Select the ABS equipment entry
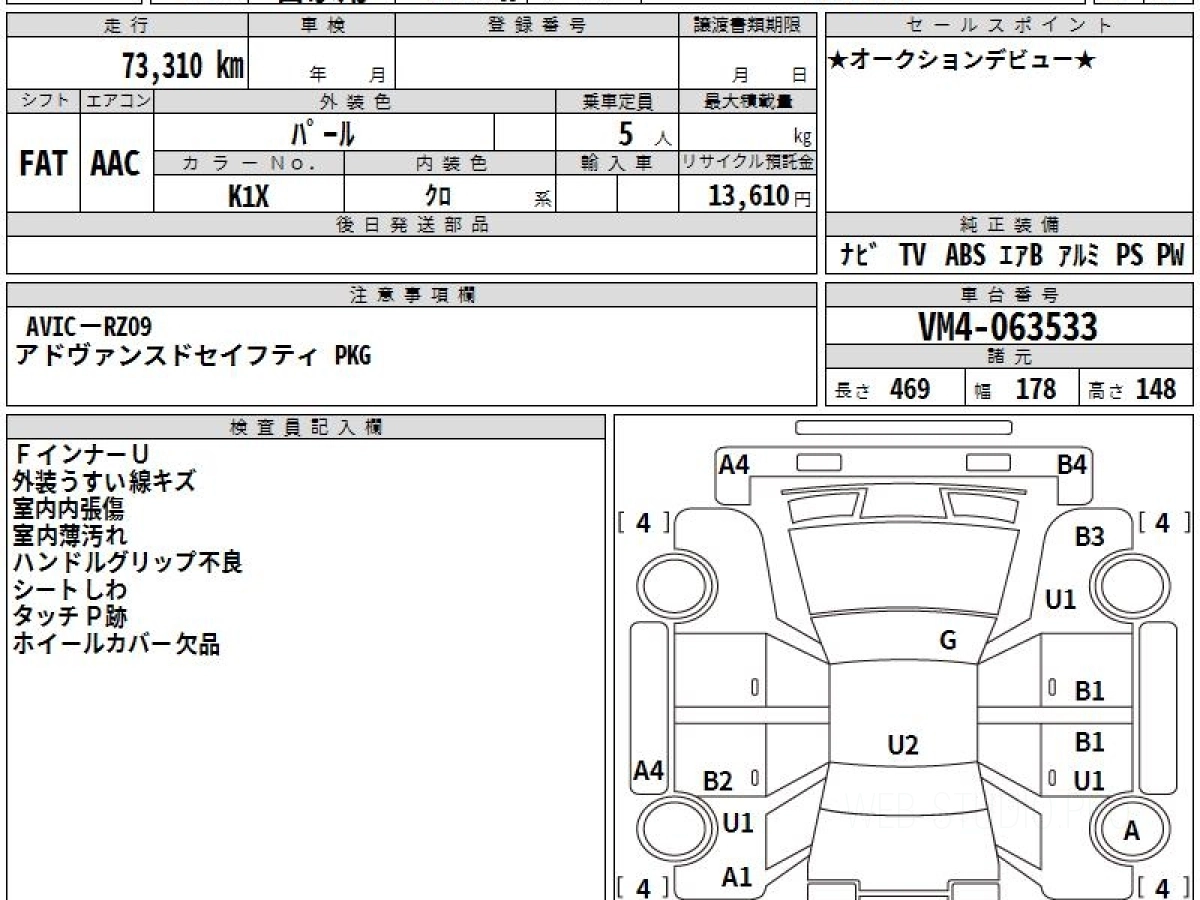Screen dimensions: 1200x900 (x=965, y=255)
